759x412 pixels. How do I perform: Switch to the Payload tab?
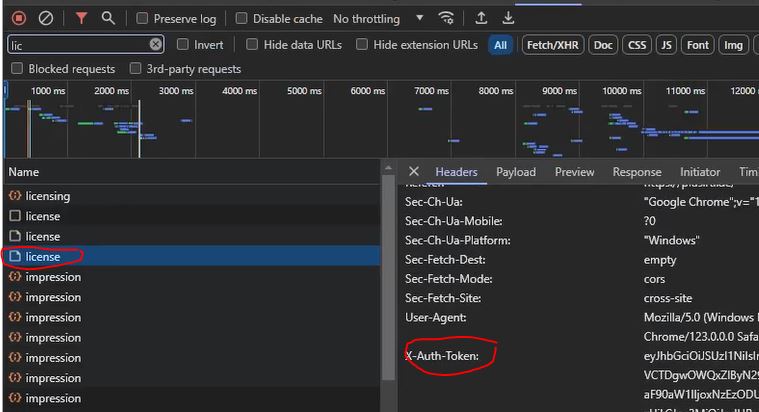(x=516, y=172)
